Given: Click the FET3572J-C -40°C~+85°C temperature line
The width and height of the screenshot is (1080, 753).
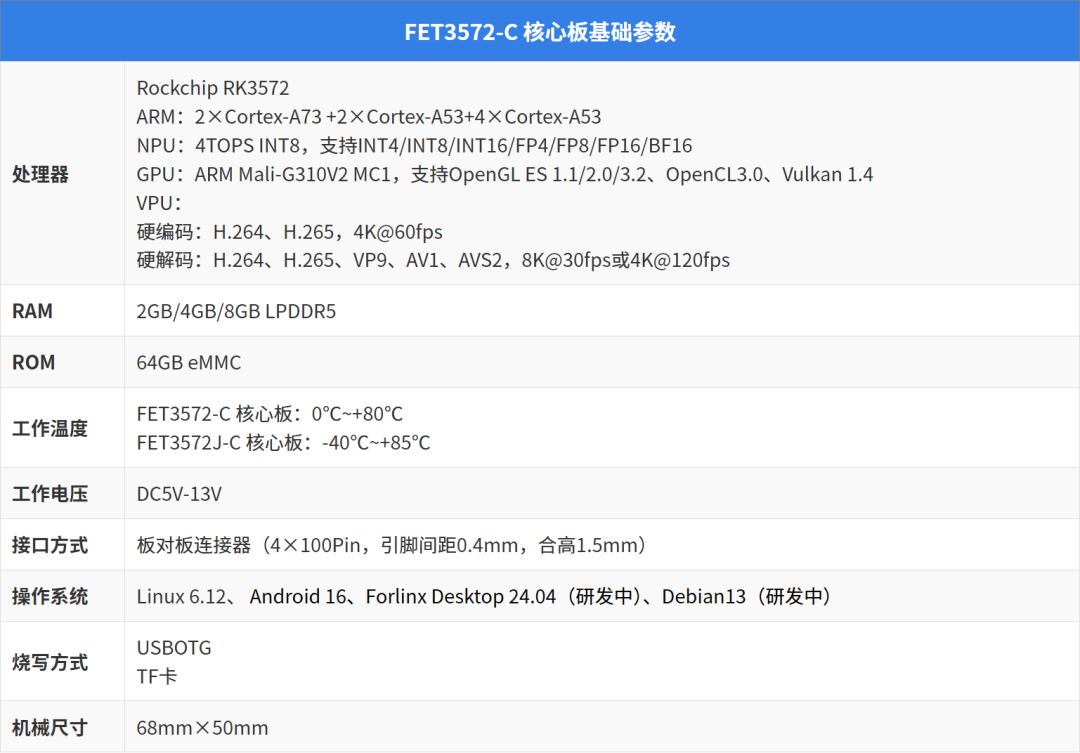Looking at the screenshot, I should tap(283, 443).
